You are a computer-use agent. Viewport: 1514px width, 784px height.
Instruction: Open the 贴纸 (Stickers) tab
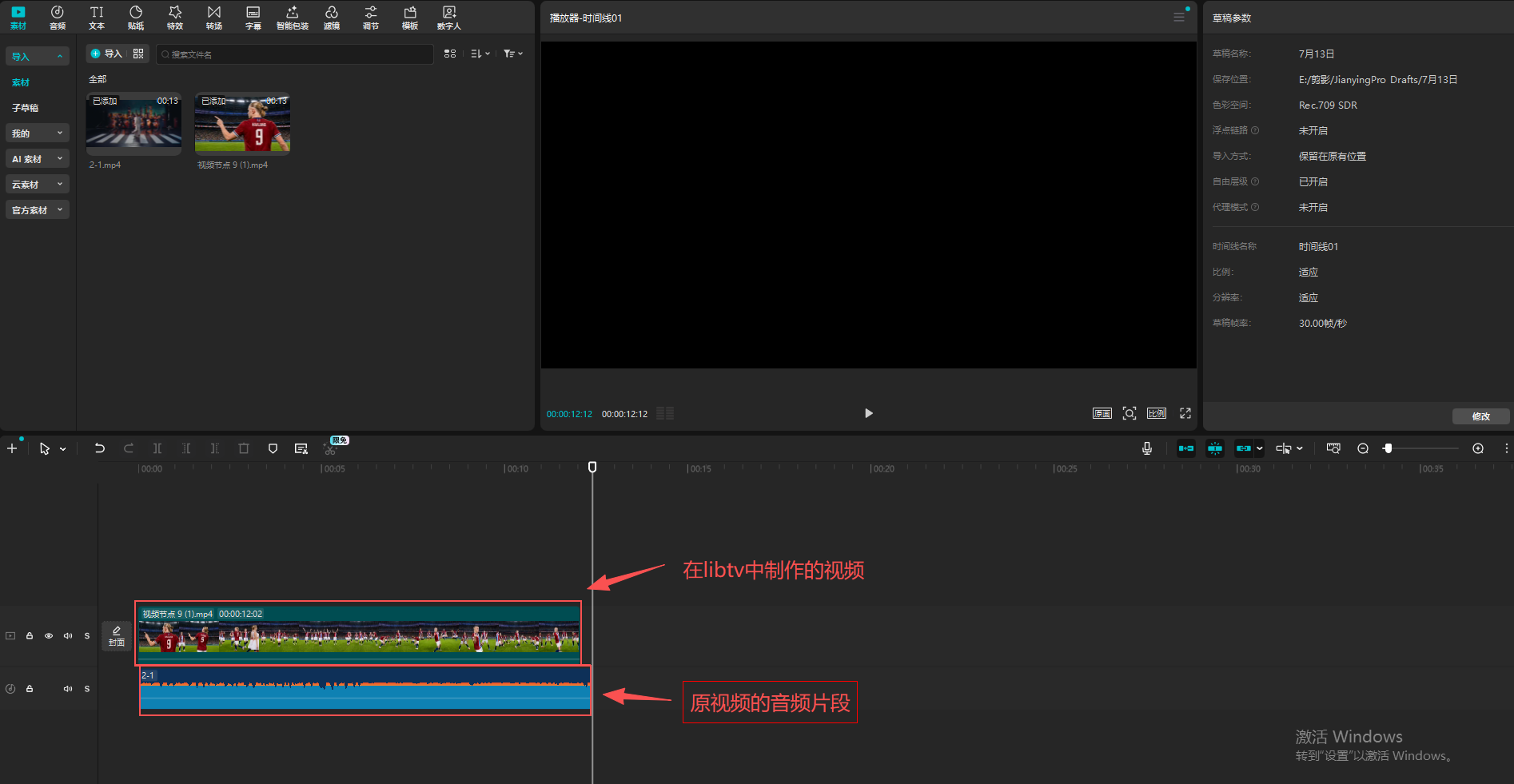click(x=136, y=18)
